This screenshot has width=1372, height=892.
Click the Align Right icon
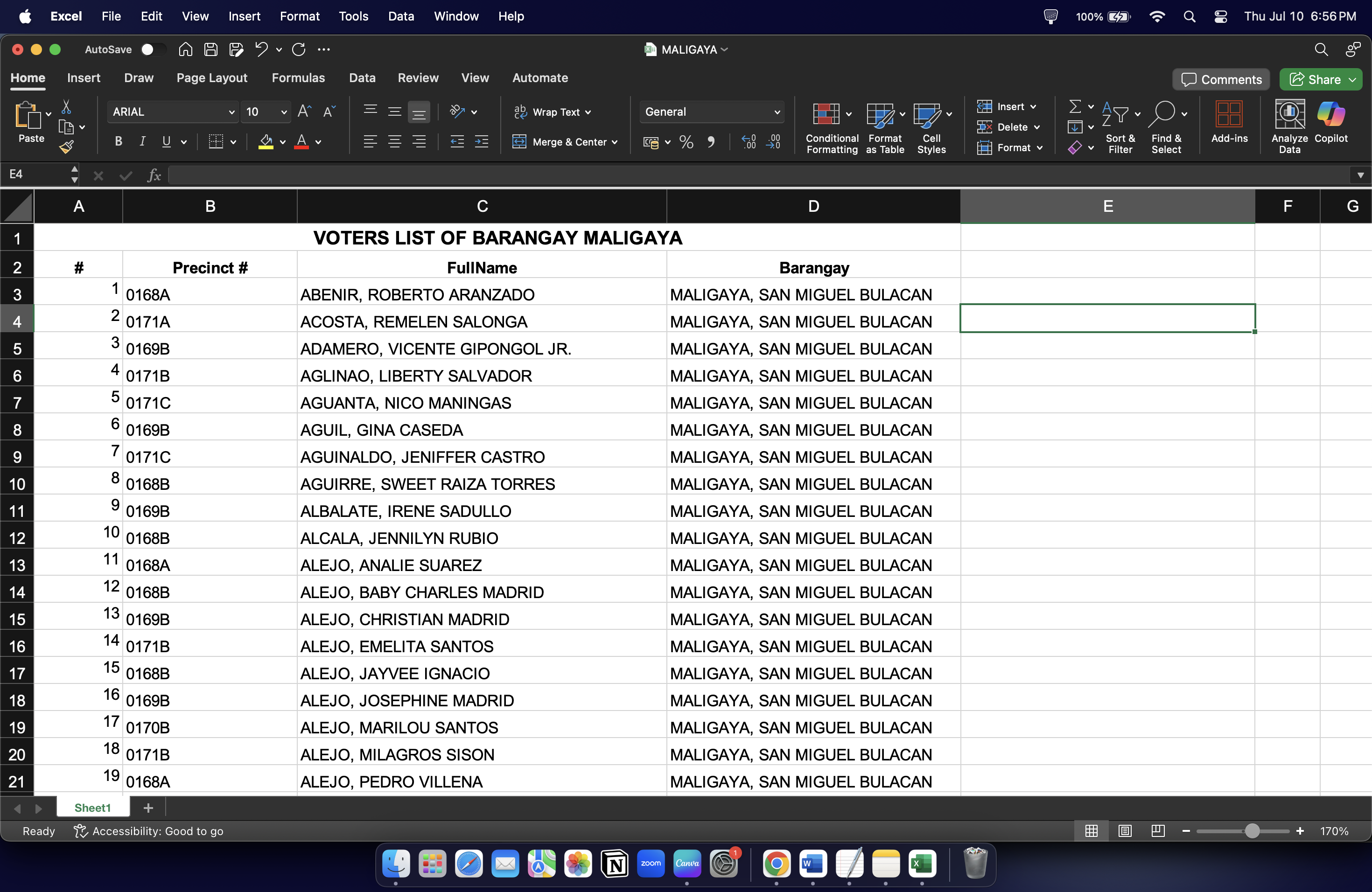pos(419,142)
